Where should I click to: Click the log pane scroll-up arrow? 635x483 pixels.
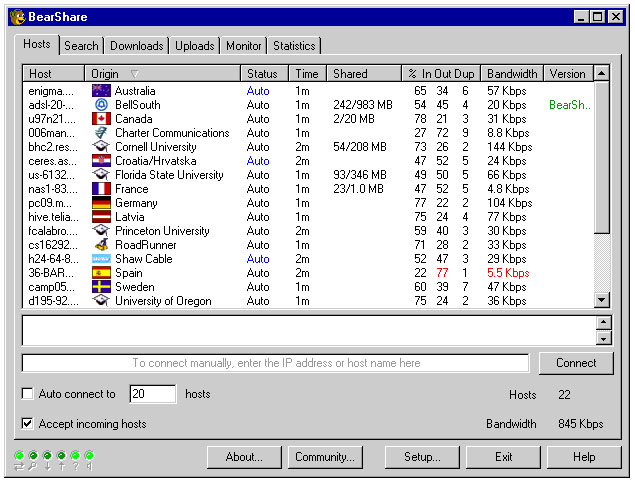point(603,323)
